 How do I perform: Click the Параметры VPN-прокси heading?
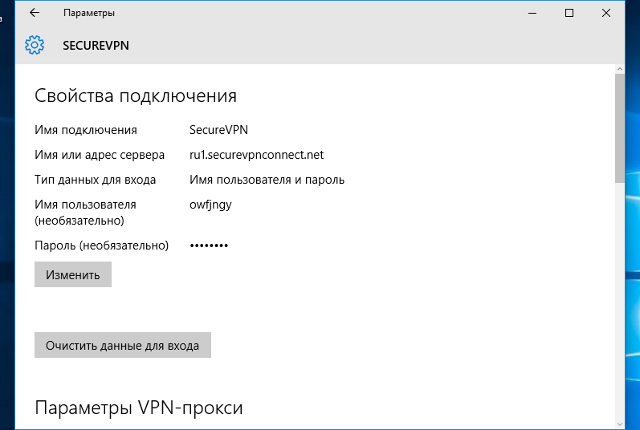(138, 408)
